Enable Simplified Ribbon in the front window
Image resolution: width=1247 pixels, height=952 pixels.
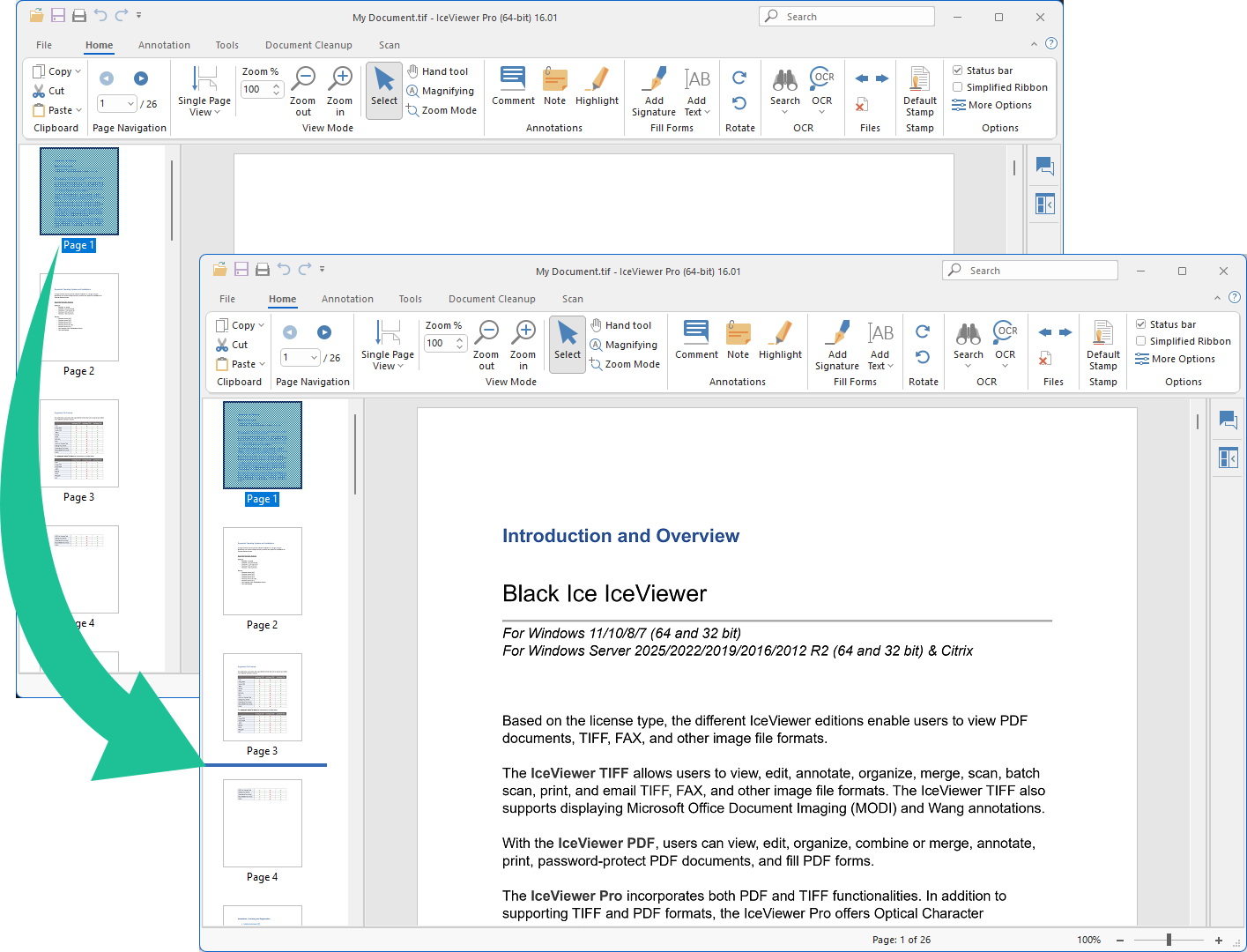tap(1141, 341)
